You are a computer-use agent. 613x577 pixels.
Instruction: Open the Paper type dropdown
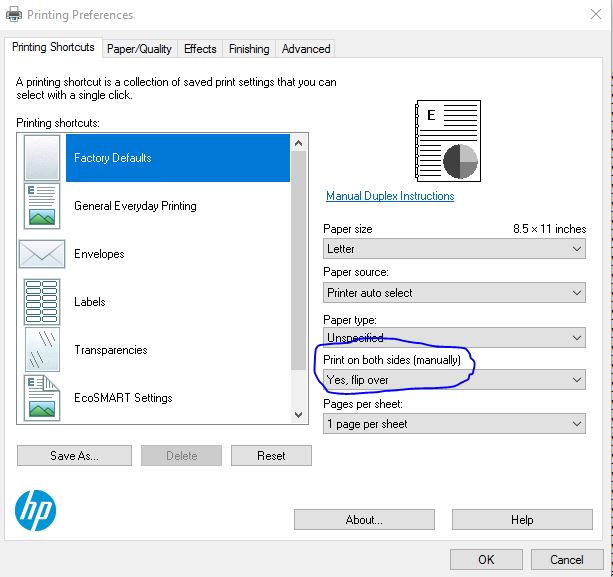[x=454, y=337]
